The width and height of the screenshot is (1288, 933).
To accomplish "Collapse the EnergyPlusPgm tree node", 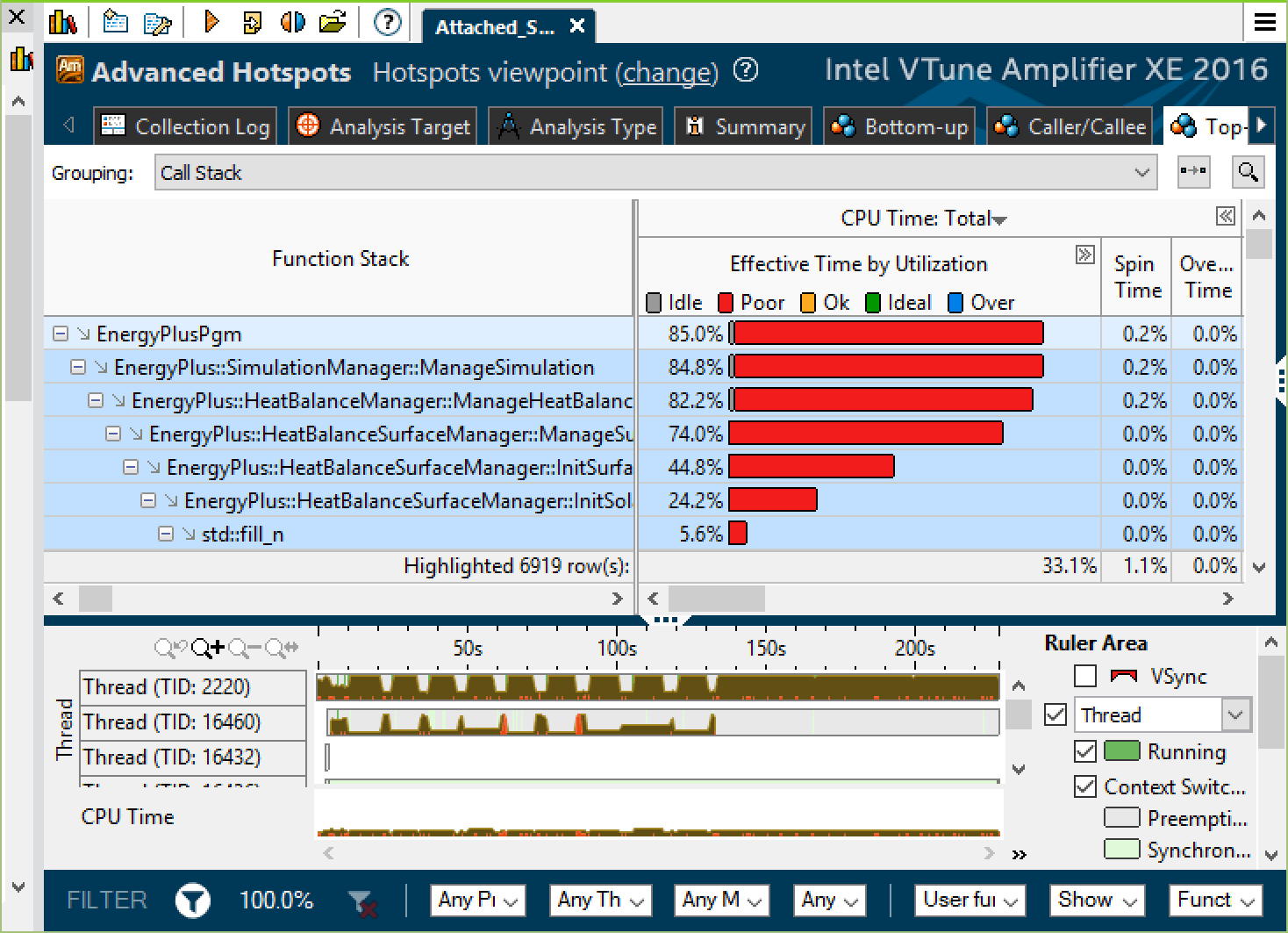I will click(x=59, y=334).
